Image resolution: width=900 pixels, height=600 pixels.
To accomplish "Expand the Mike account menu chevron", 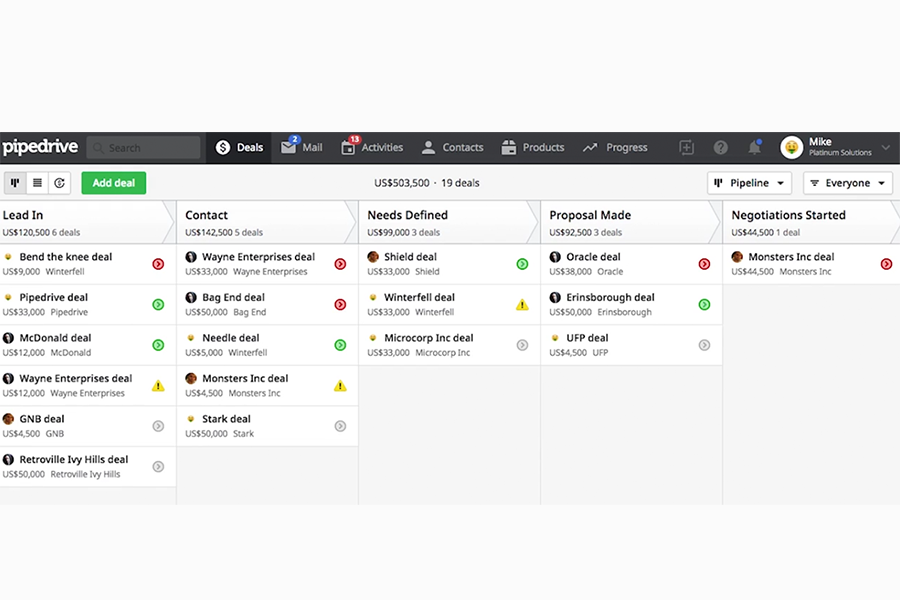I will (886, 148).
